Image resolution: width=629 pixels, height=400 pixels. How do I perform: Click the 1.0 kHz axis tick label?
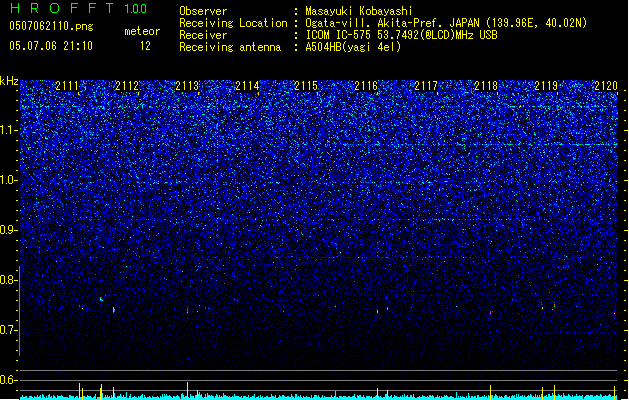9,180
